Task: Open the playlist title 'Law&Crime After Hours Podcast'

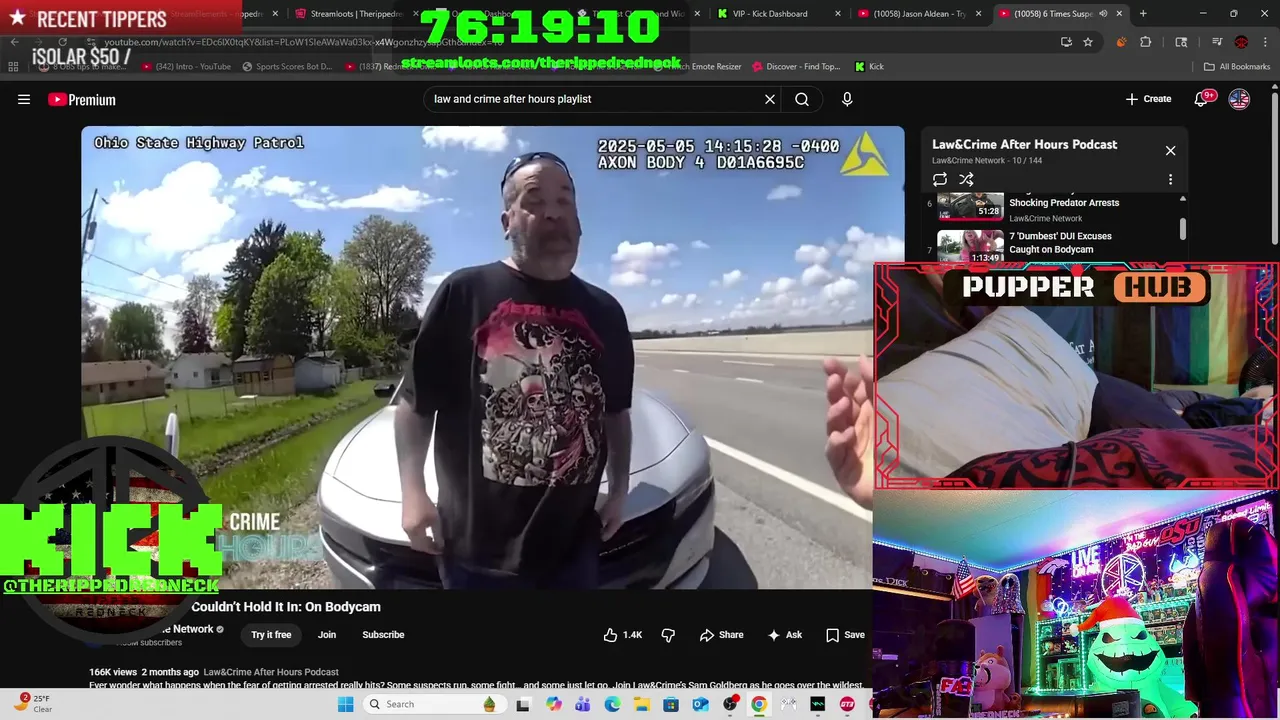Action: (1024, 144)
